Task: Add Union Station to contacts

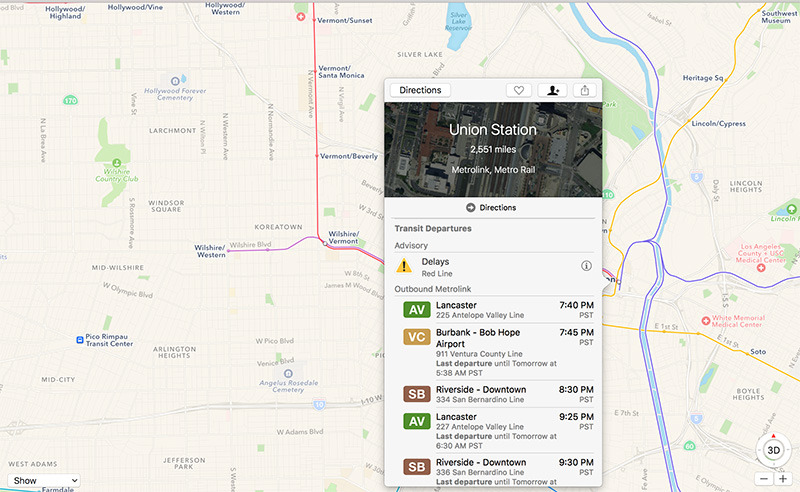Action: coord(553,90)
